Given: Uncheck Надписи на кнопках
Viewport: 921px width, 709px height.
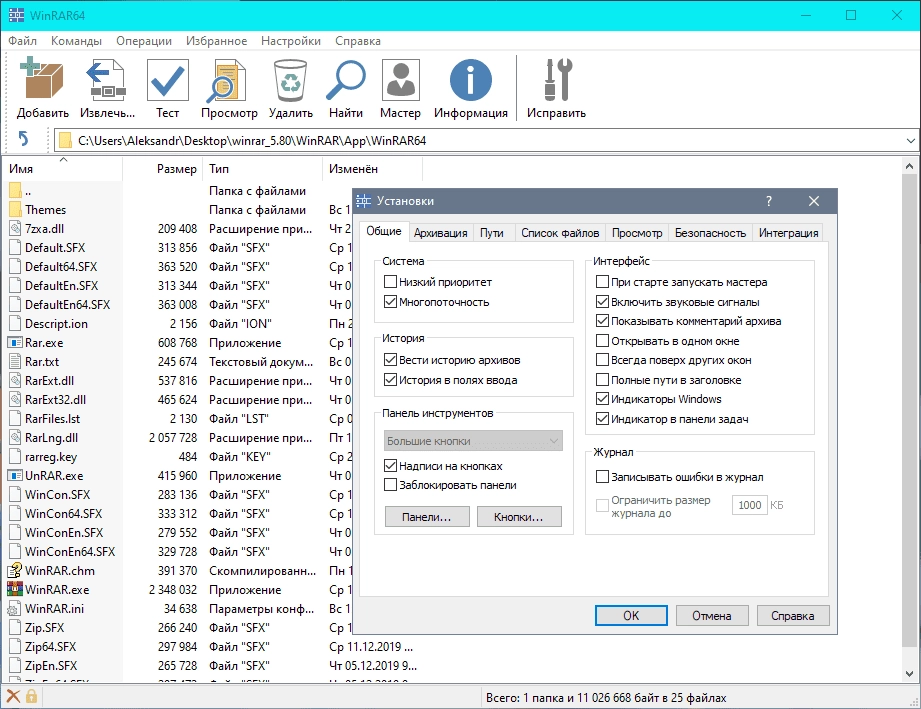Looking at the screenshot, I should tap(390, 465).
